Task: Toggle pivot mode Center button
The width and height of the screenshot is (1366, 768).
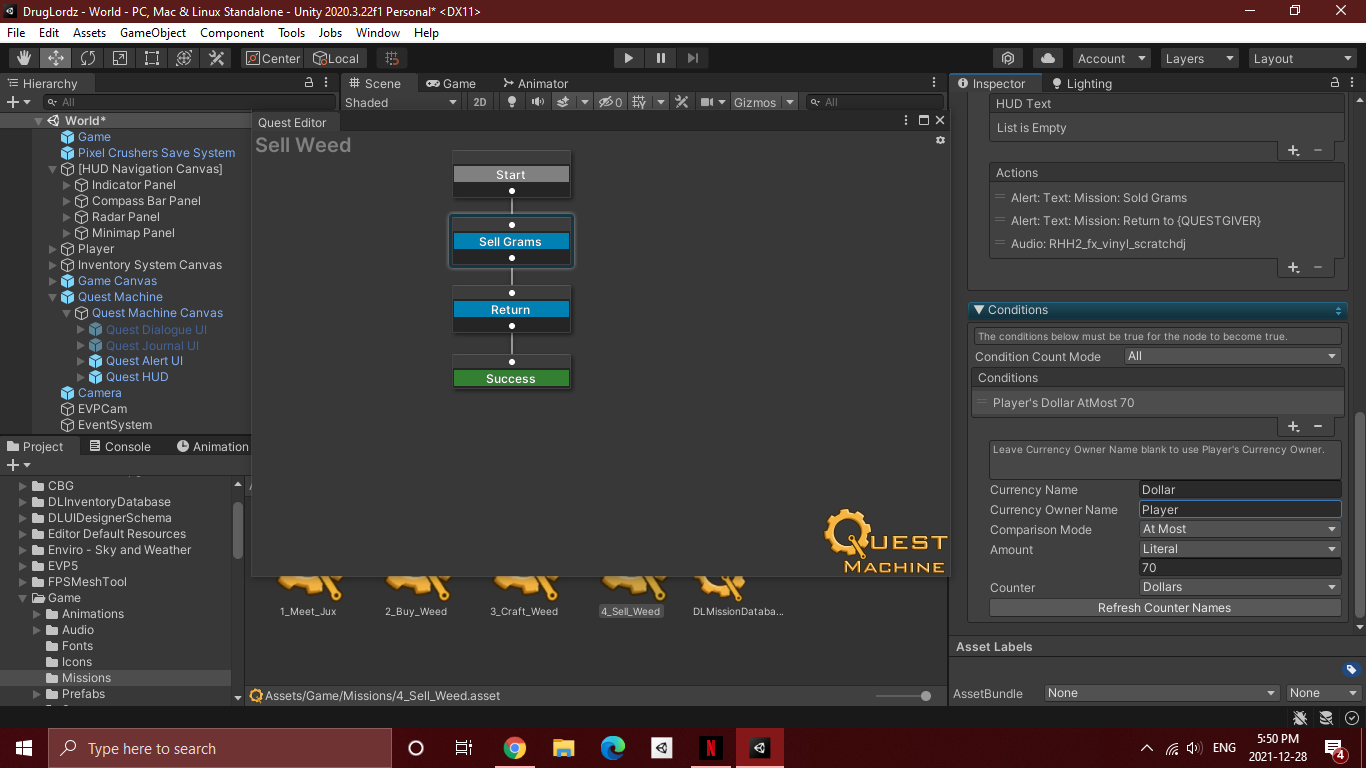Action: point(272,58)
